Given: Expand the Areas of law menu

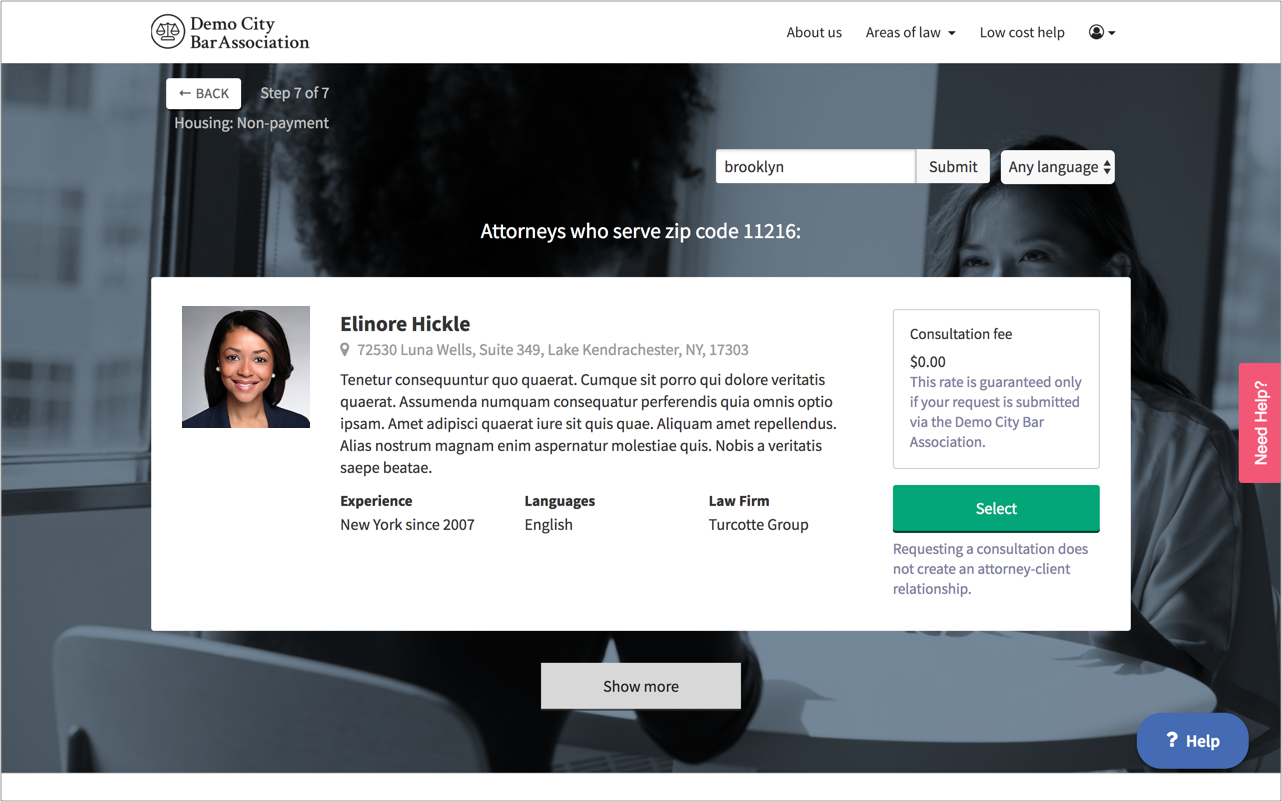Looking at the screenshot, I should 911,32.
